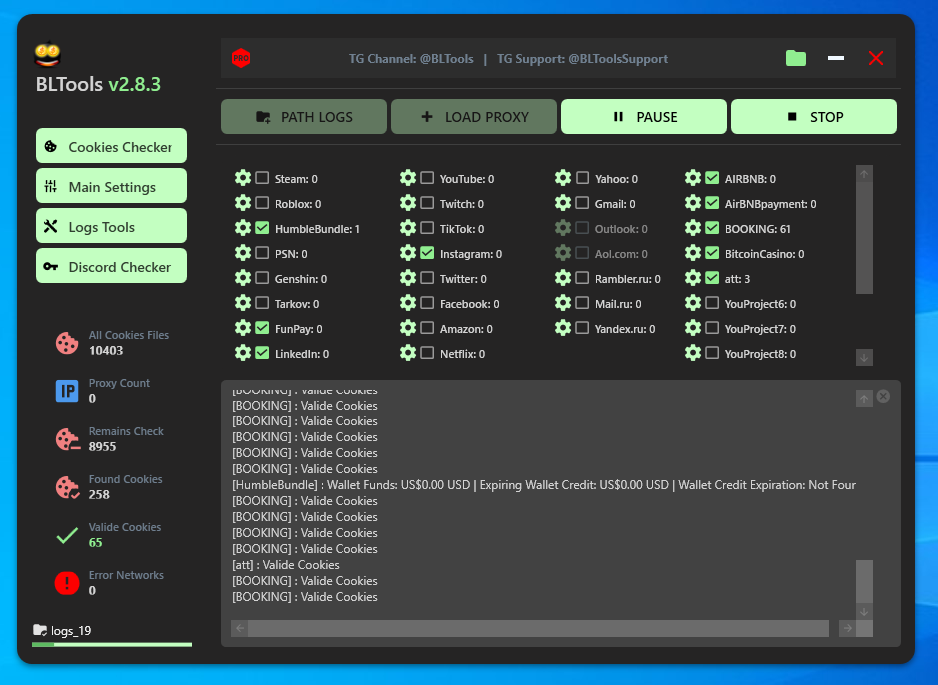Open settings gear for Steam
The height and width of the screenshot is (685, 938).
pos(243,178)
